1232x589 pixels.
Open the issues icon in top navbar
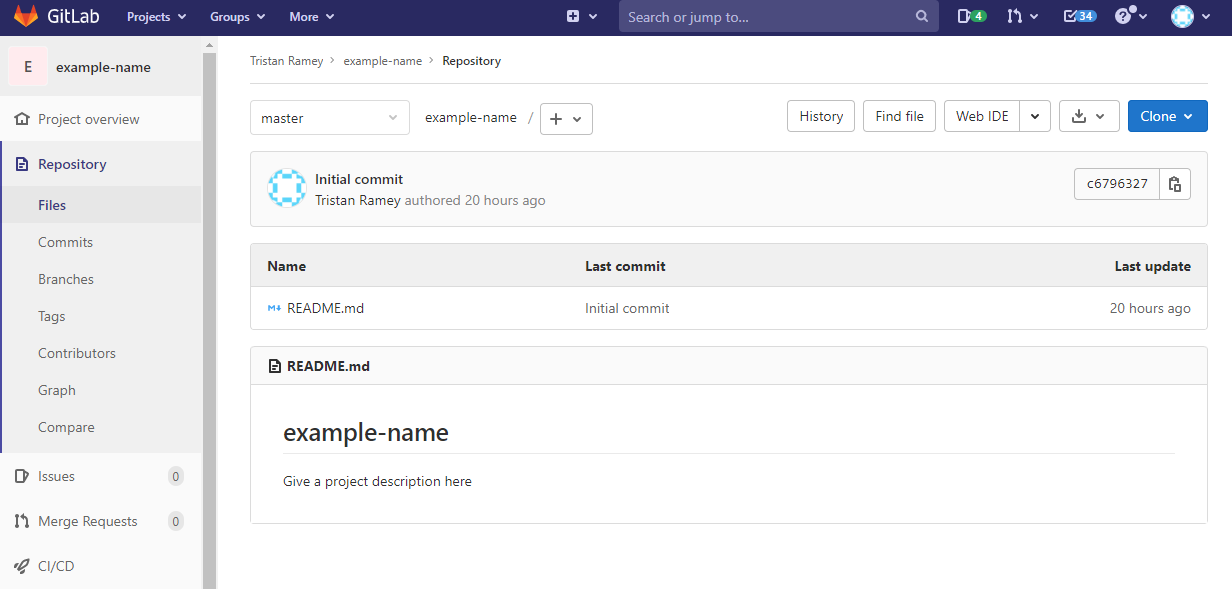tap(971, 17)
